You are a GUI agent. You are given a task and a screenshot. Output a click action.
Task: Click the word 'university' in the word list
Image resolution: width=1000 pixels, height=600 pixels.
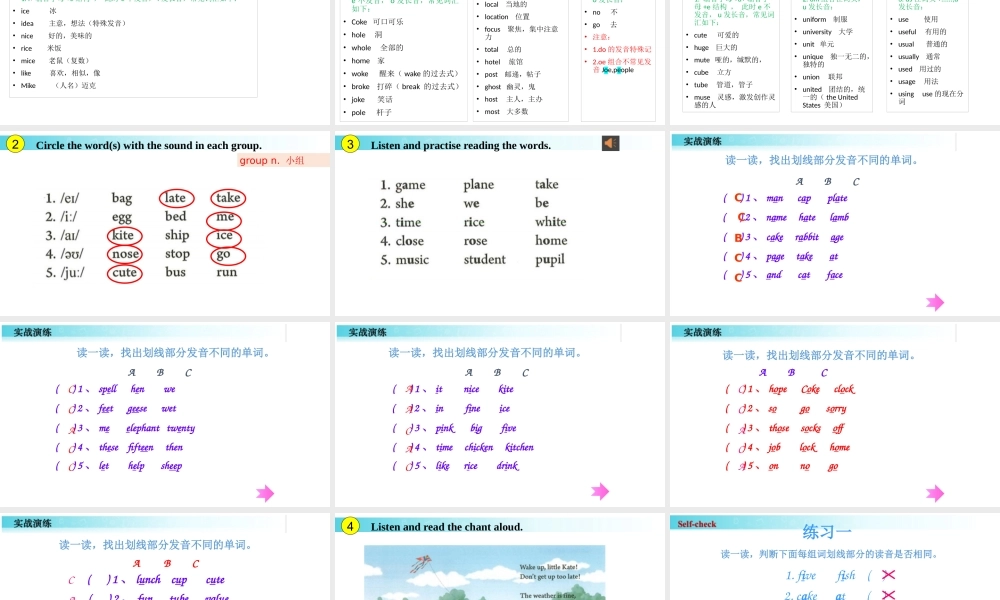(817, 32)
